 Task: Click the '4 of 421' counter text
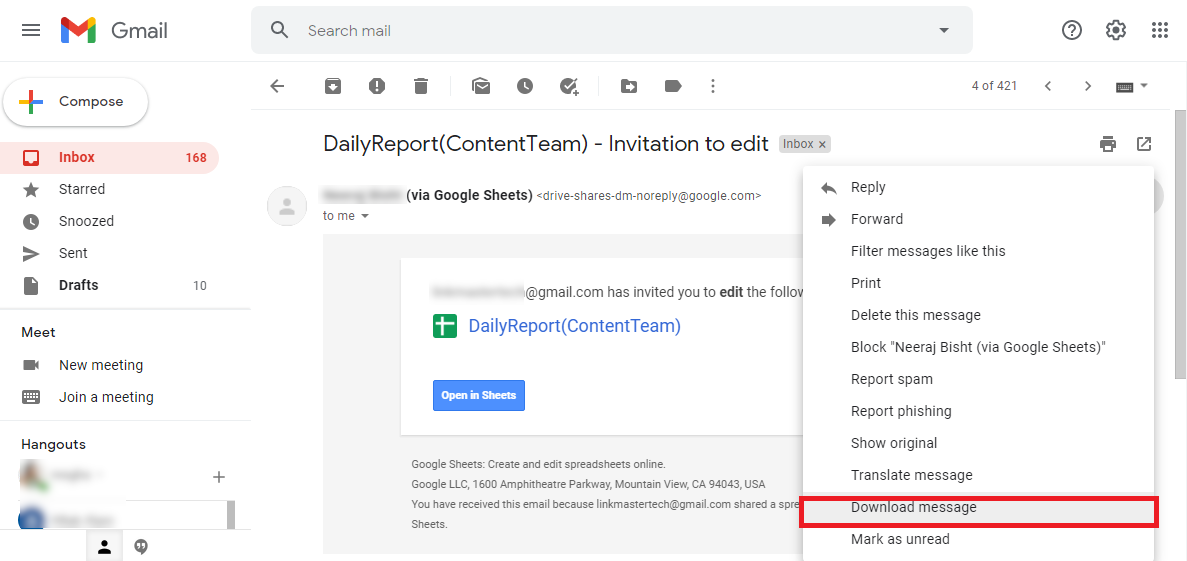click(994, 86)
